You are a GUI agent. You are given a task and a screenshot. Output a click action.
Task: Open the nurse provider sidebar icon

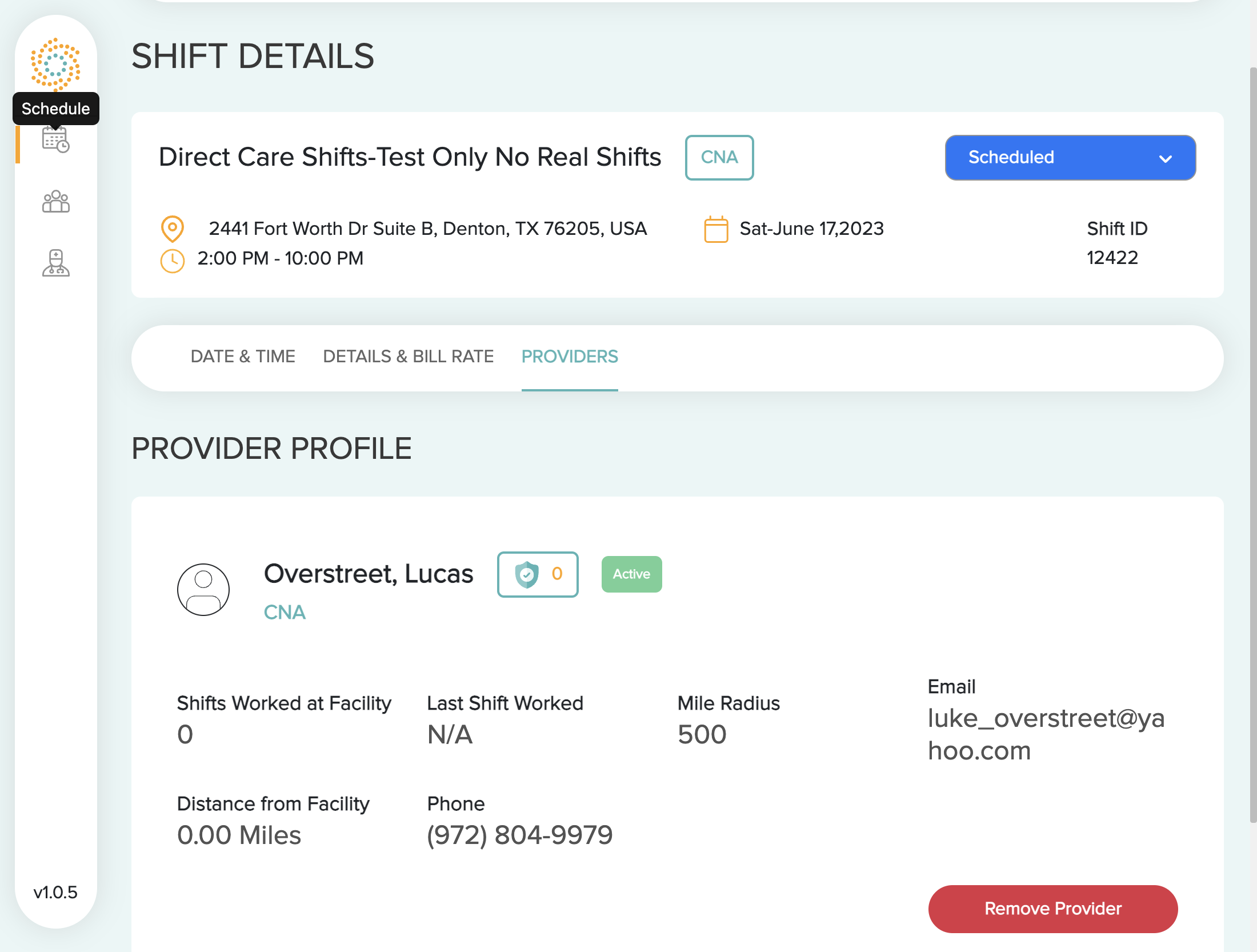[x=56, y=263]
